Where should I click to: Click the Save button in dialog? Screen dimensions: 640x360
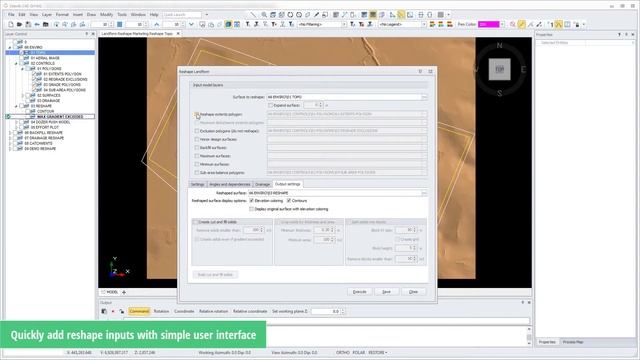point(386,292)
